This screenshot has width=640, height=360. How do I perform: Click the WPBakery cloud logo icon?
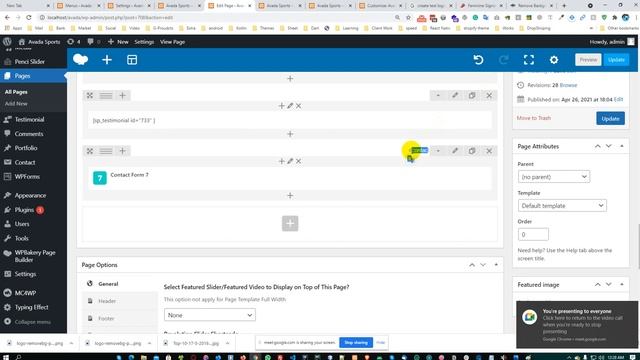(80, 60)
